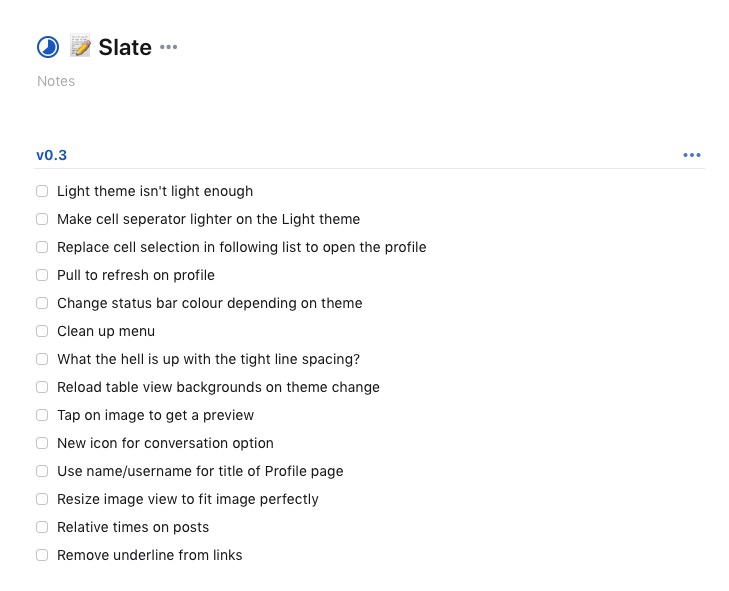Viewport: 729px width, 591px height.
Task: Tick the "Pull to refresh on profile" checkbox
Action: click(42, 275)
